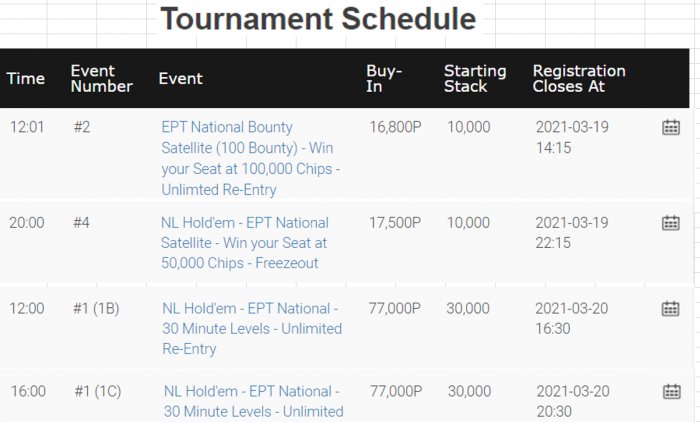Image resolution: width=700 pixels, height=422 pixels.
Task: Select the #1 (1B) event number cell
Action: (x=96, y=309)
